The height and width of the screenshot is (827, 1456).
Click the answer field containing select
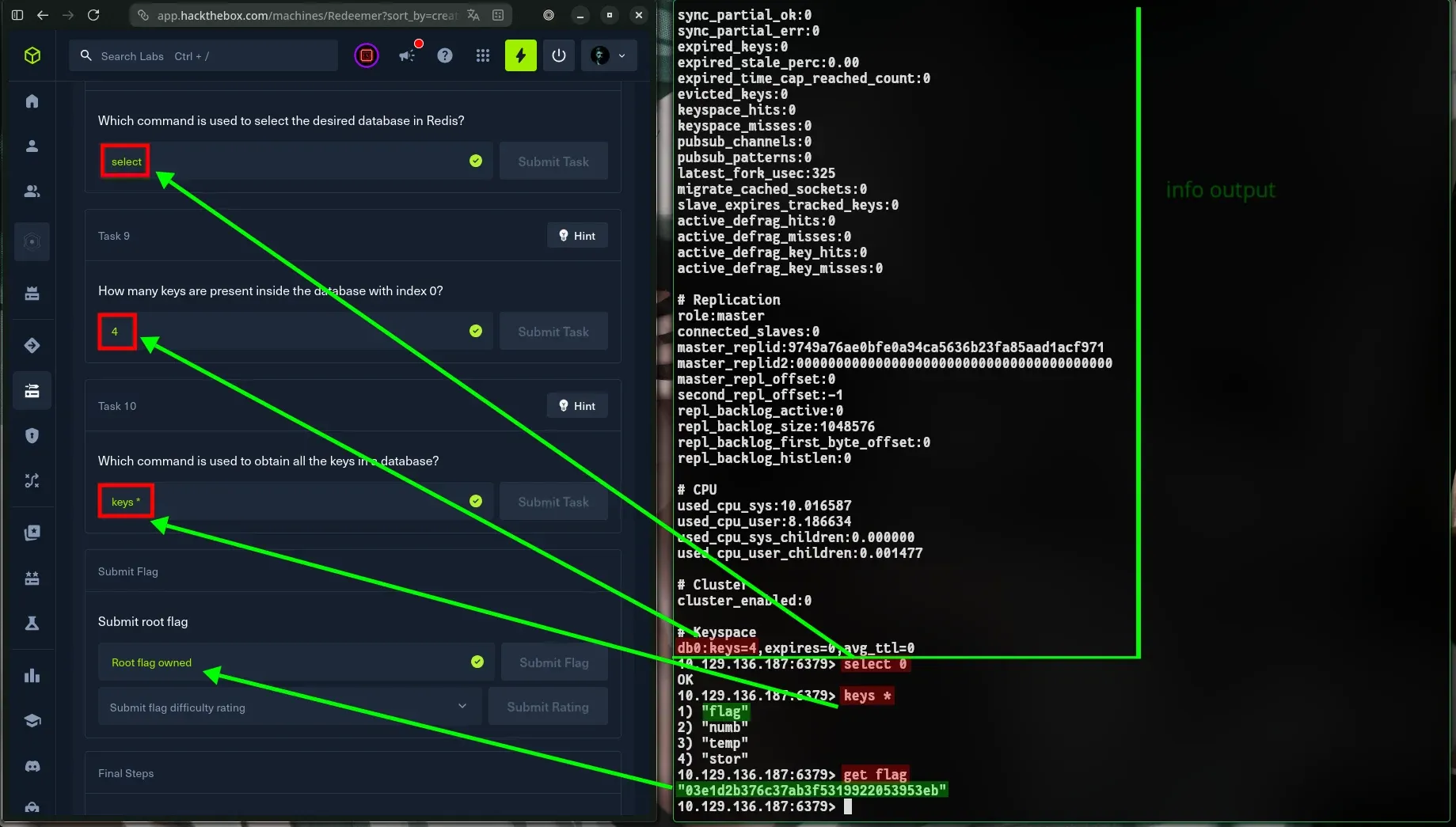pyautogui.click(x=295, y=161)
